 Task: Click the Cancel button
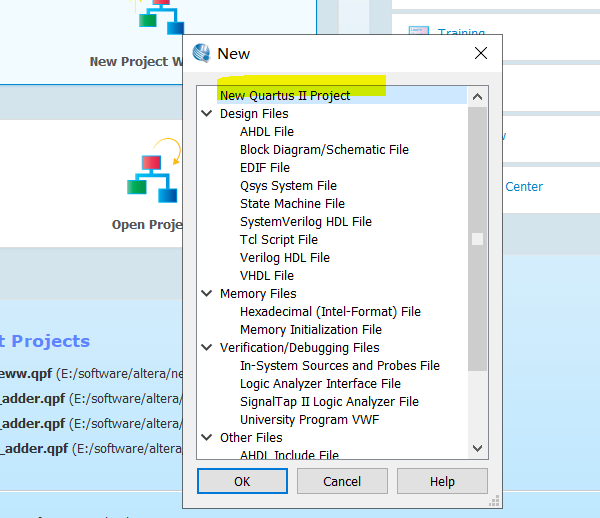coord(342,481)
